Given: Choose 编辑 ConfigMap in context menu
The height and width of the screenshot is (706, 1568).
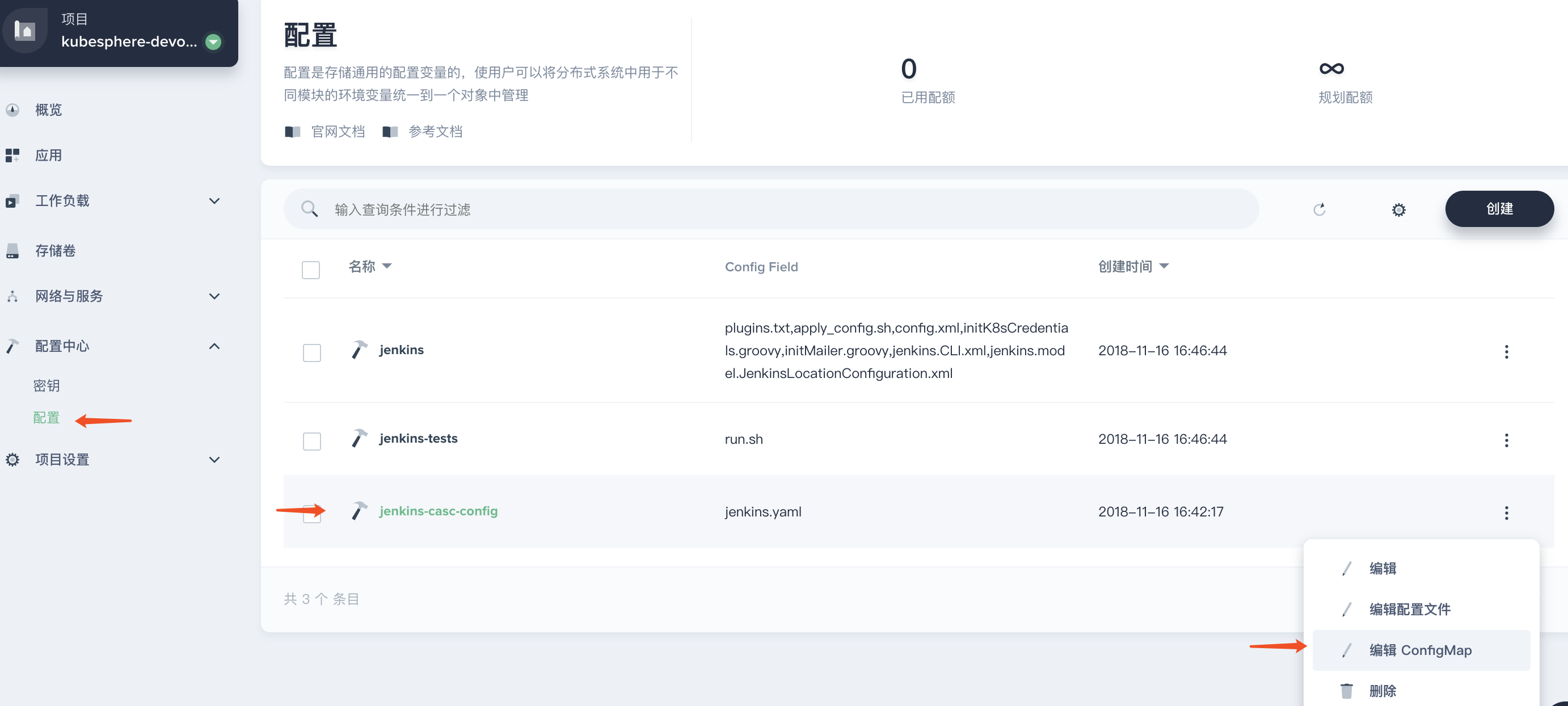Looking at the screenshot, I should 1421,650.
